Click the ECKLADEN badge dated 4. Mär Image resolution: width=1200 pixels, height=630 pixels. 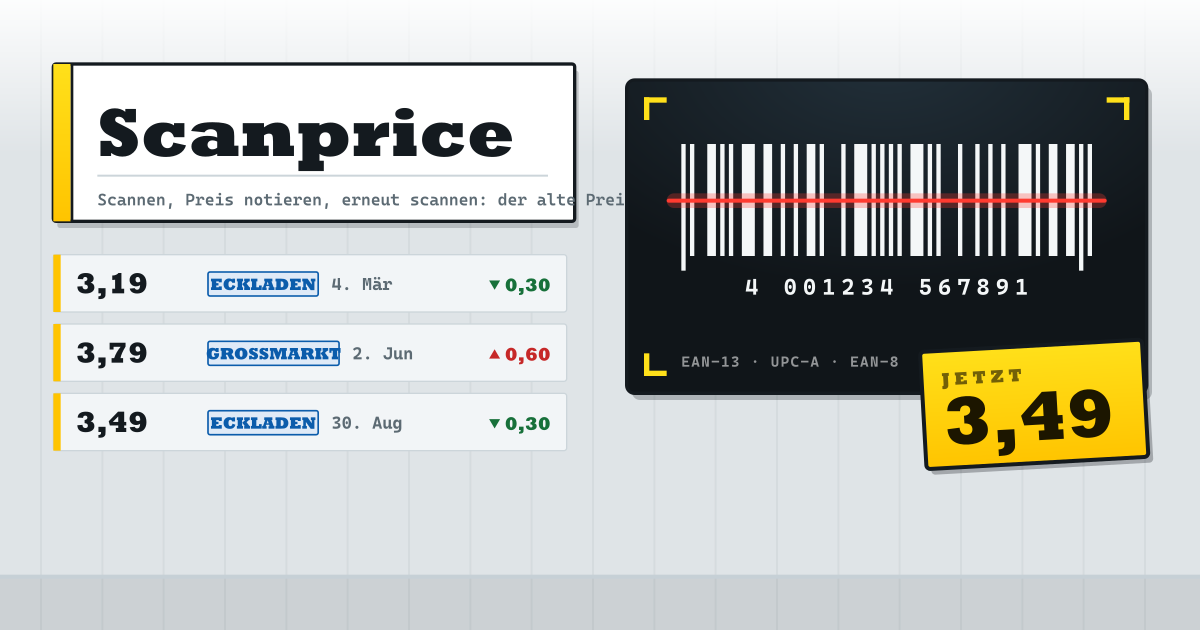click(x=263, y=284)
